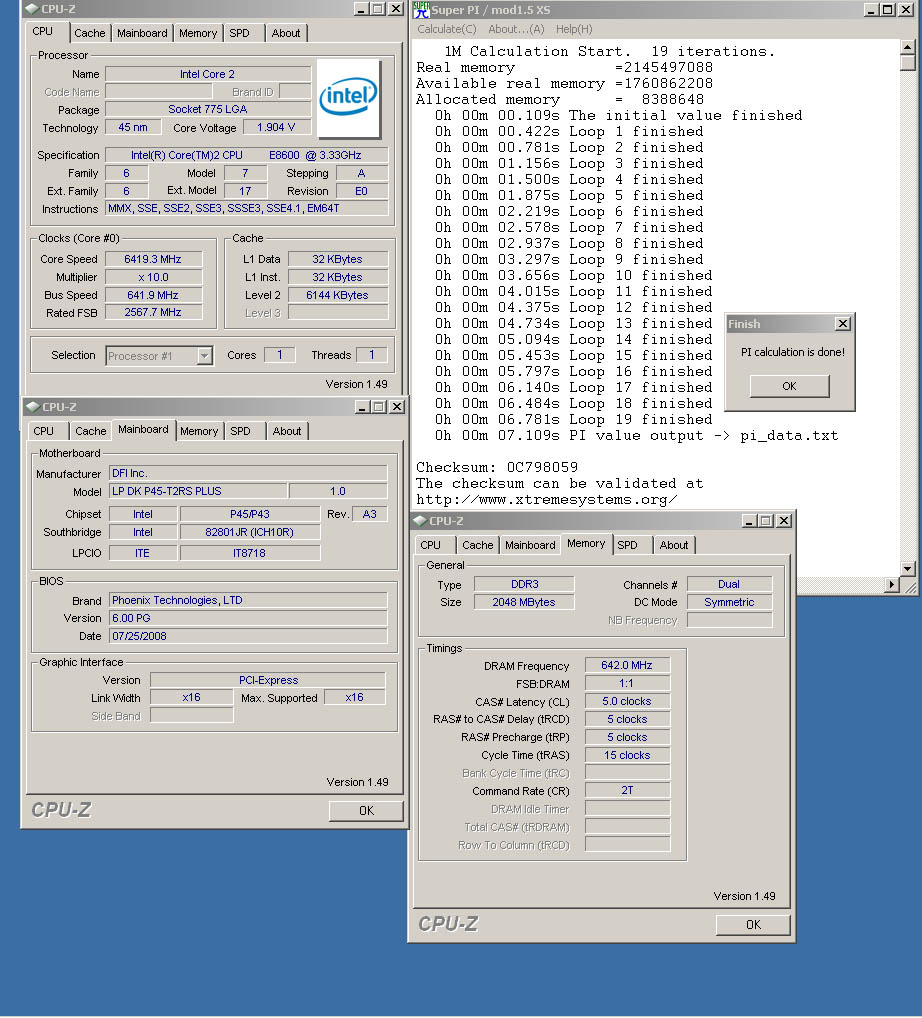The image size is (922, 1018).
Task: Click the Channels # value Dual
Action: tap(729, 584)
